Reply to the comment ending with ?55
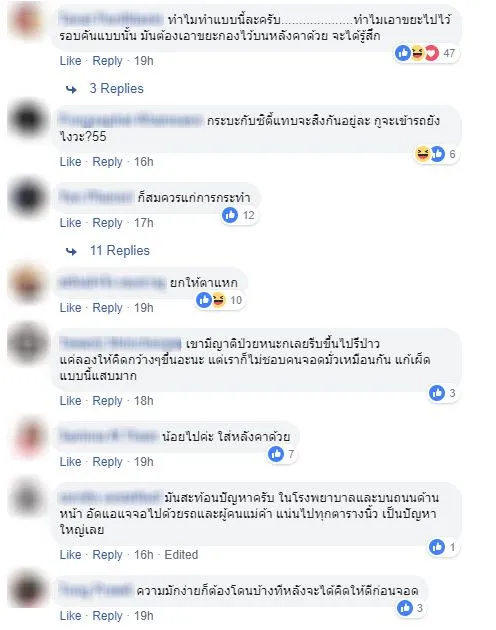The image size is (496, 630). [107, 162]
